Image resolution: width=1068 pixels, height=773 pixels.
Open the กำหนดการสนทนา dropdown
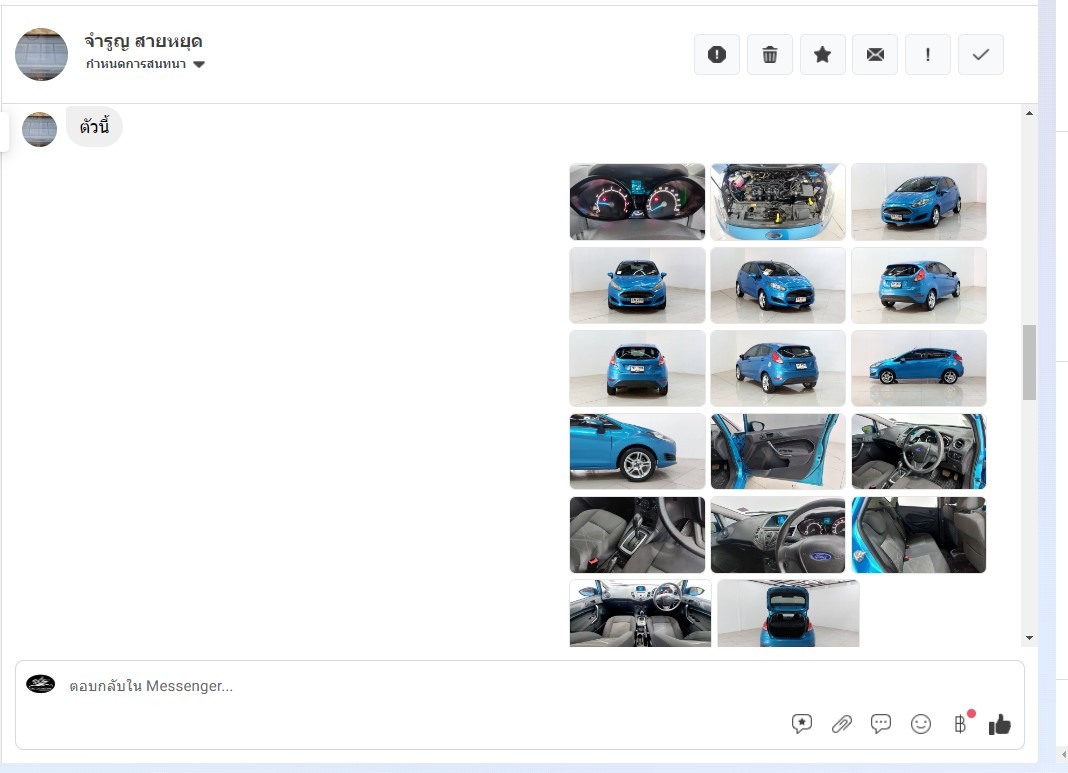coord(145,64)
